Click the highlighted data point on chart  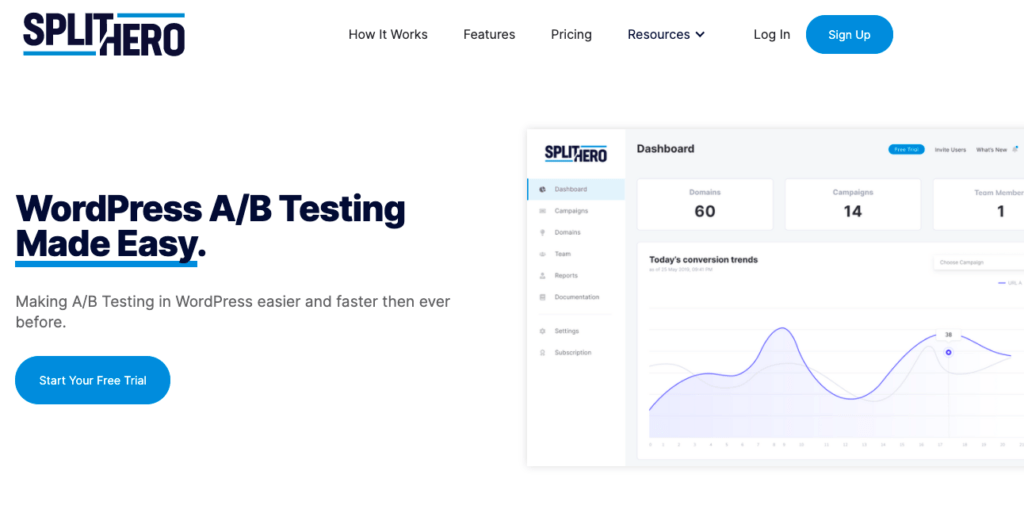tap(948, 352)
